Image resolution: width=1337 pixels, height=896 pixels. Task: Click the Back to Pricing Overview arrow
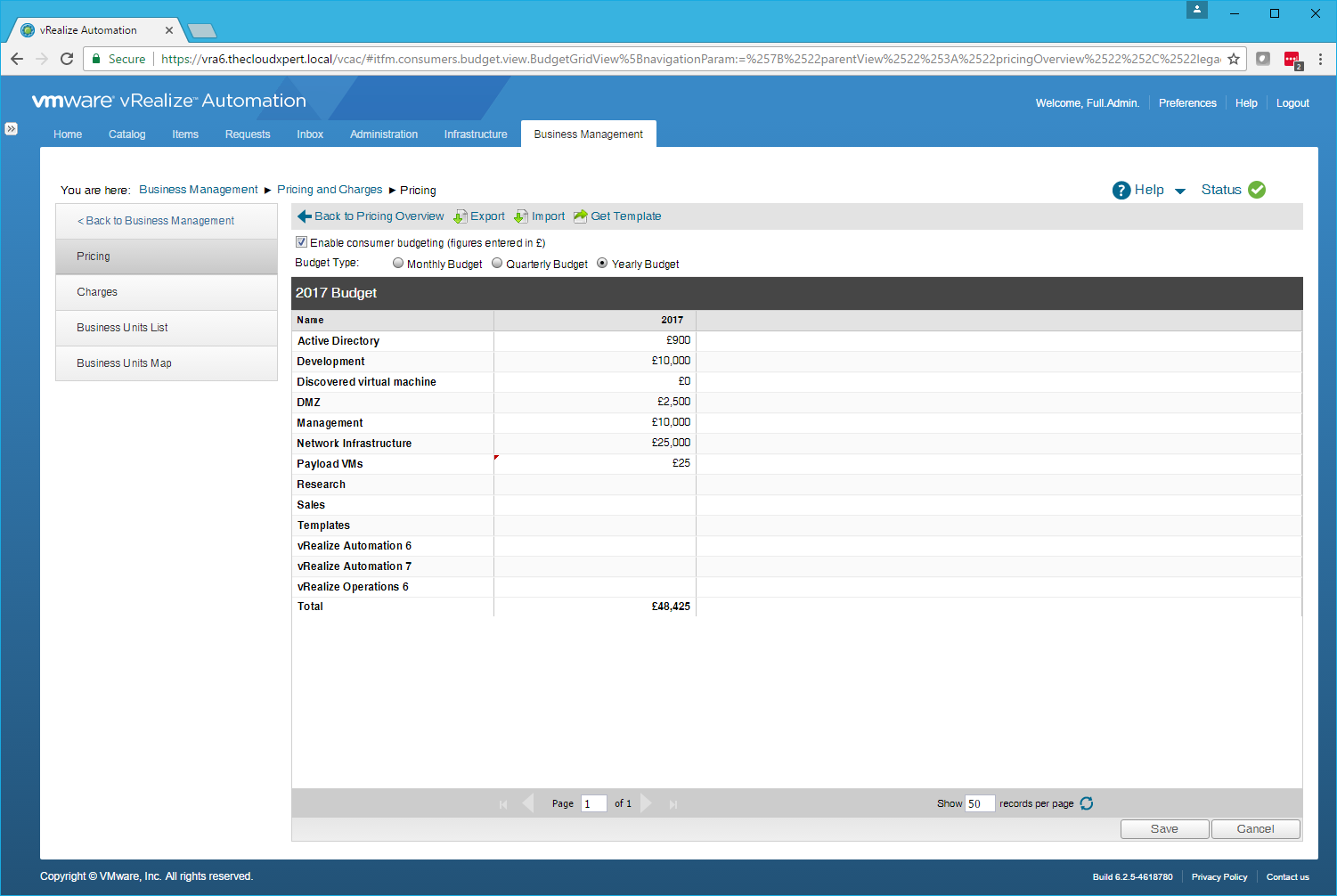305,216
